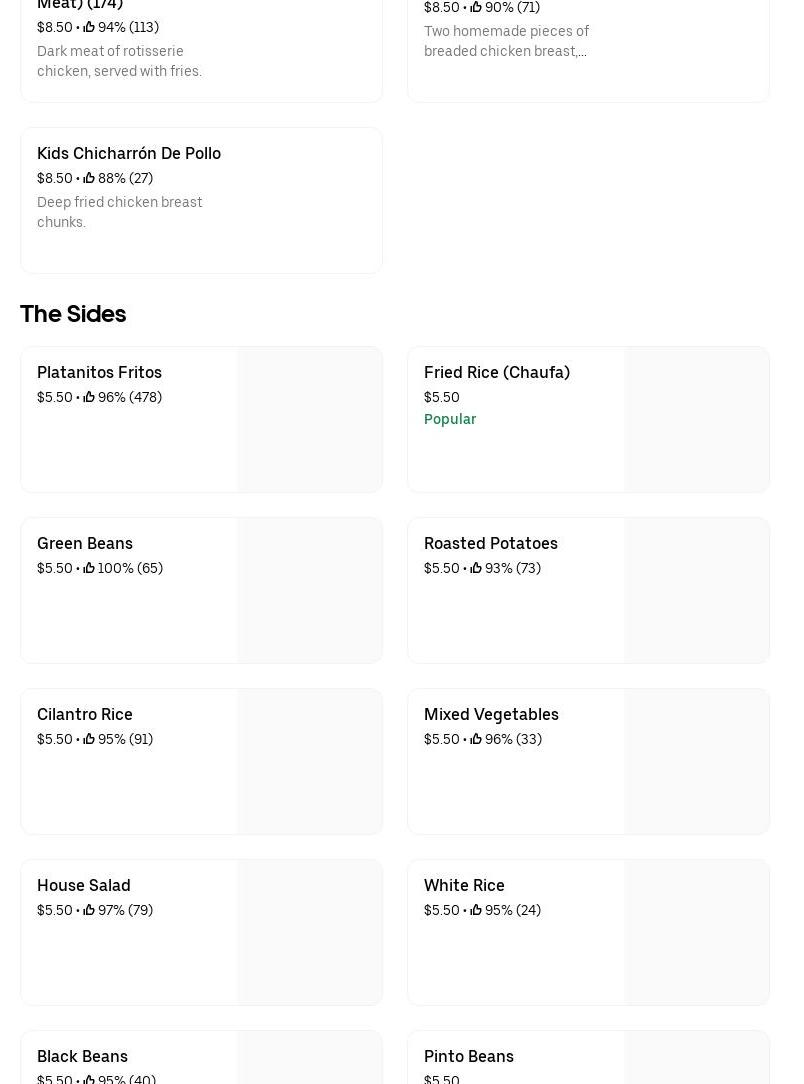The height and width of the screenshot is (1084, 804).
Task: Click the Cilantro Rice photo placeholder
Action: [309, 761]
